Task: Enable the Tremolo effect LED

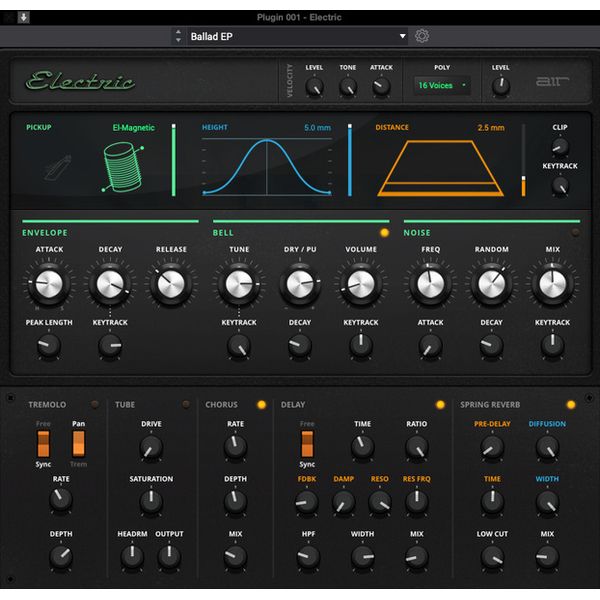Action: [x=94, y=404]
